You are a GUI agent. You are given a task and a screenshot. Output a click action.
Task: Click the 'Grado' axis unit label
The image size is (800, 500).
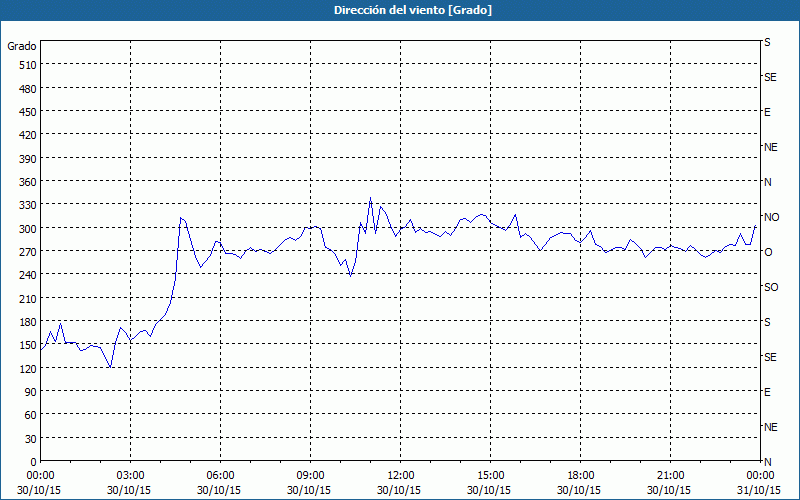click(x=22, y=46)
